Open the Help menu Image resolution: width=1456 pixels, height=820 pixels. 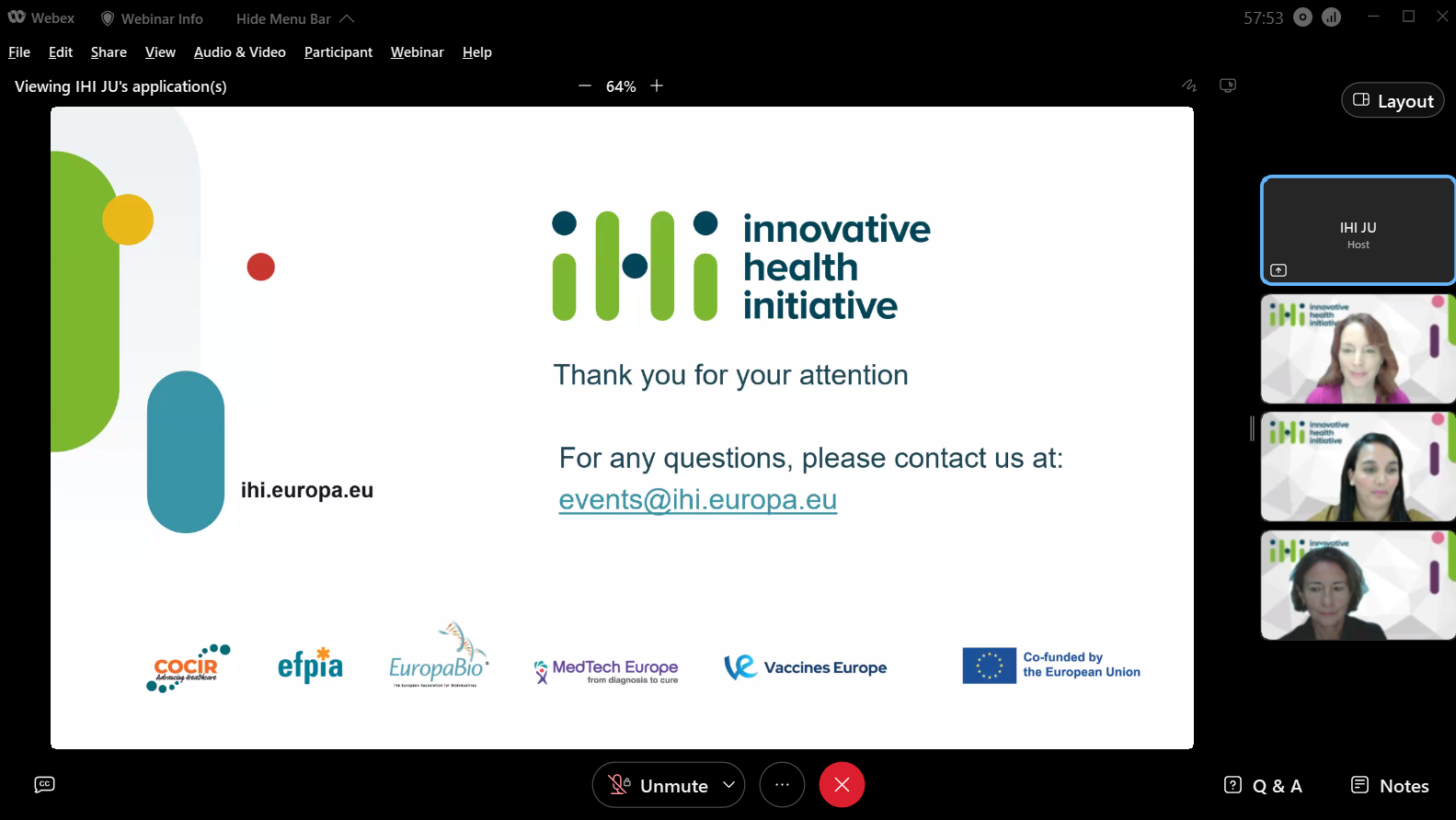(x=477, y=52)
